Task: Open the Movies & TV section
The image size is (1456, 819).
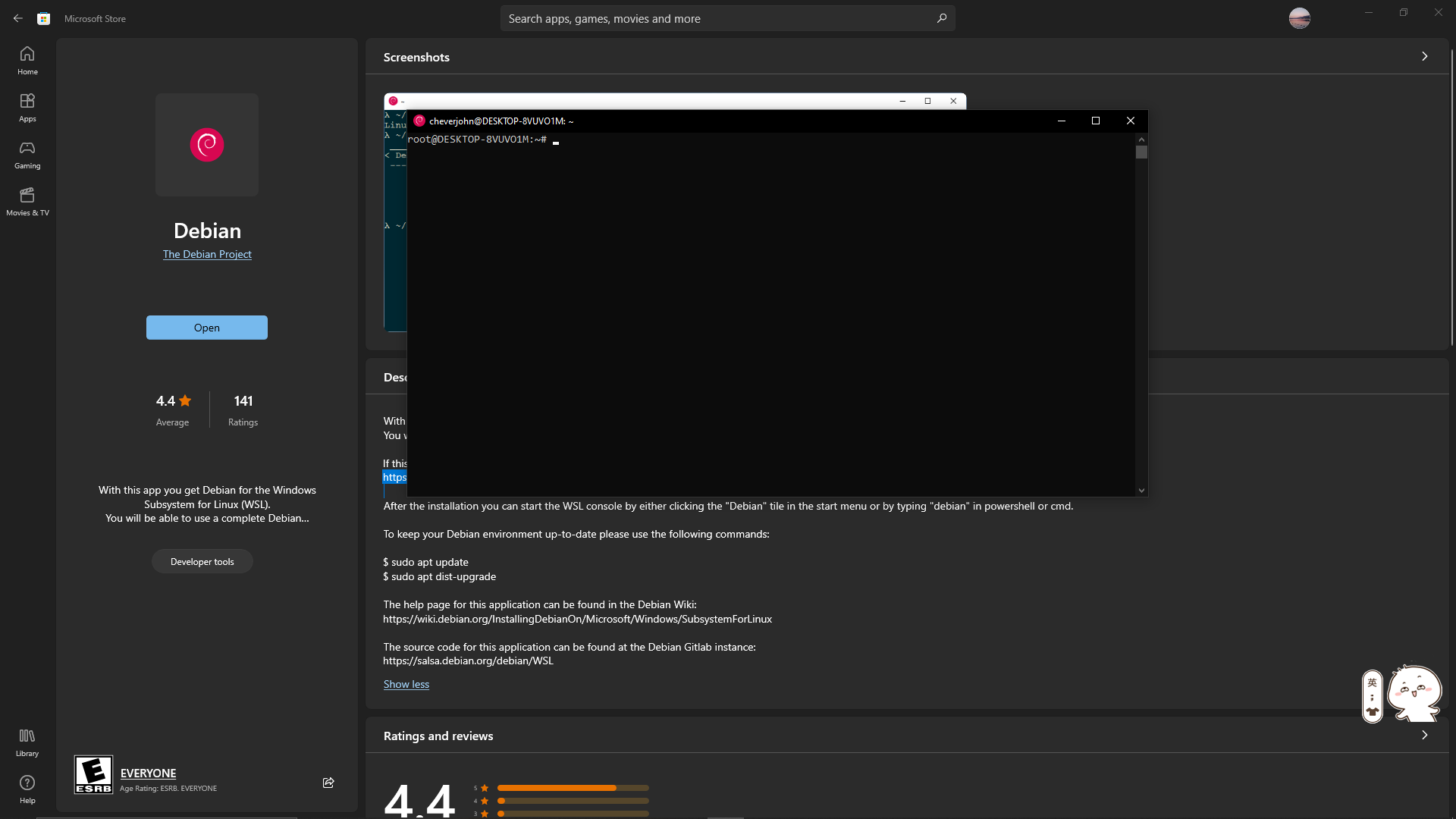Action: [x=27, y=202]
